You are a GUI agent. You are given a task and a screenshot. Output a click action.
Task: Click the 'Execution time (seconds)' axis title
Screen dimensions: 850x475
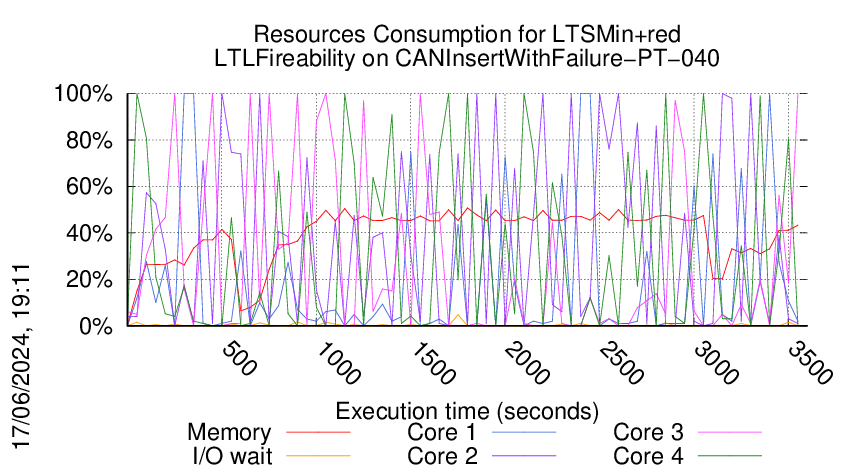coord(467,411)
